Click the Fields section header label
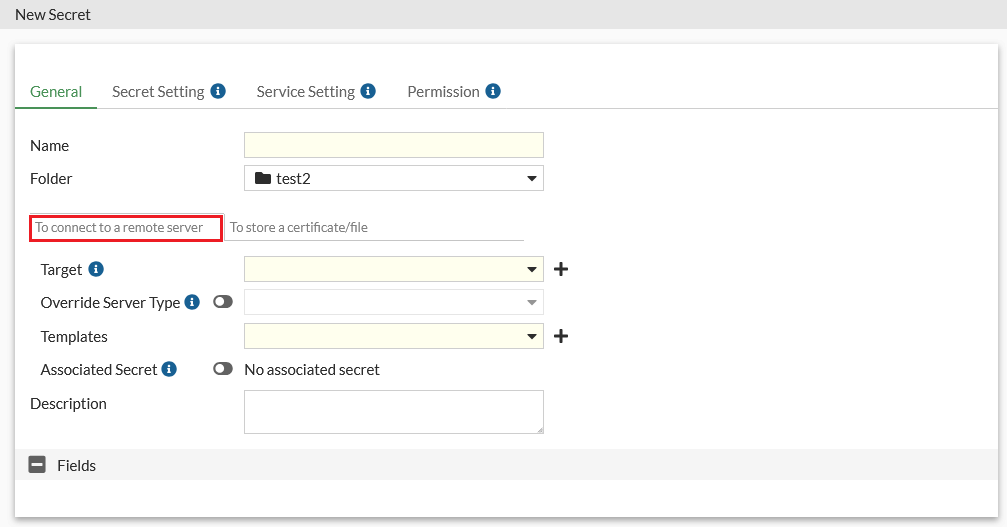This screenshot has width=1007, height=527. pos(76,465)
